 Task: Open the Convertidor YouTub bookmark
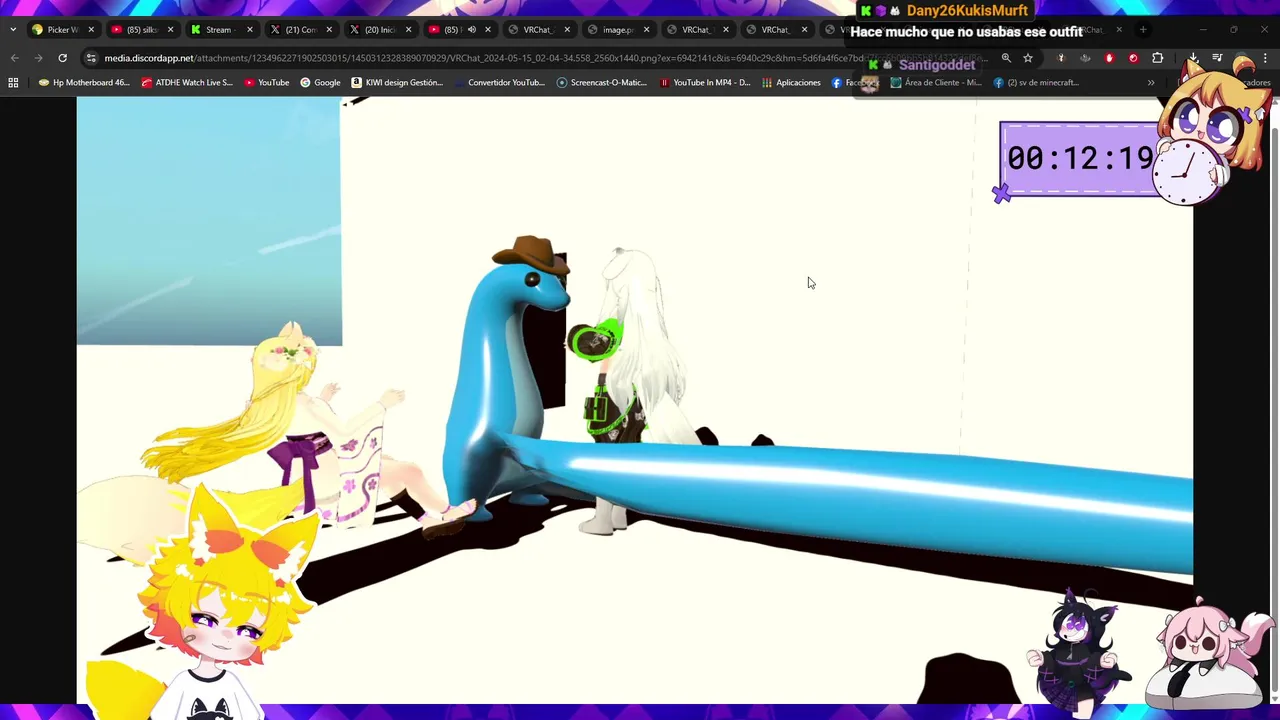[x=499, y=83]
